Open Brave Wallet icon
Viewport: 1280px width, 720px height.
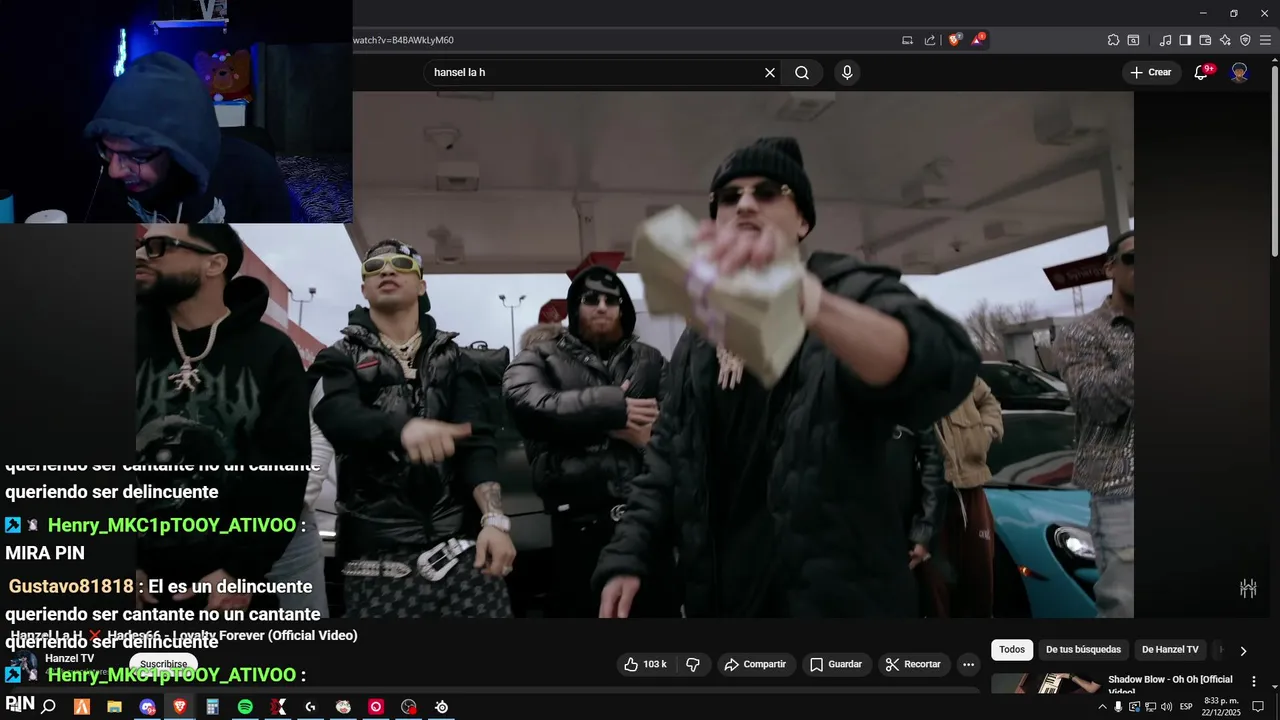1205,40
